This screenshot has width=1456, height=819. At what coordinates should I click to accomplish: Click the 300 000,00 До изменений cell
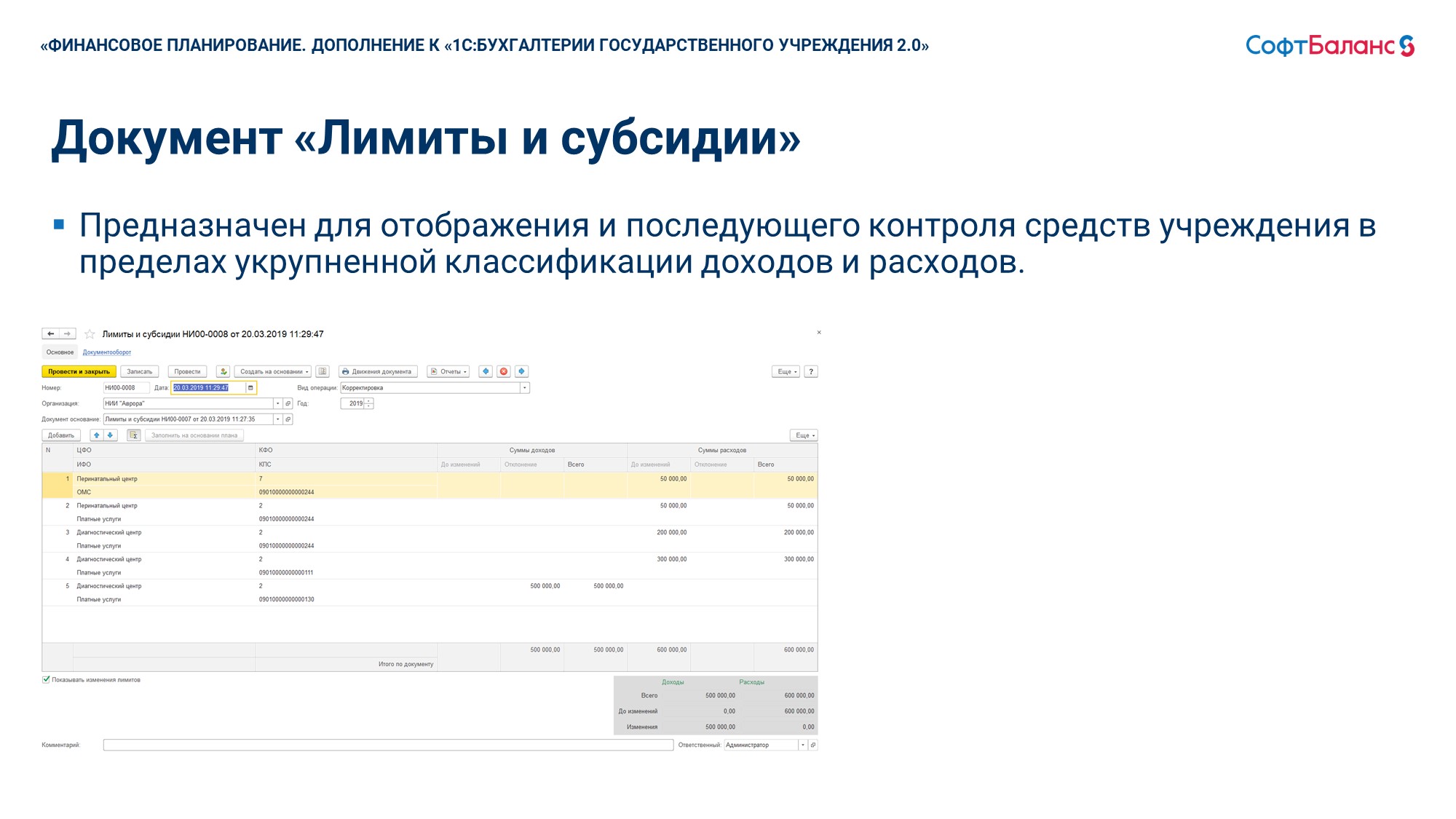point(671,560)
